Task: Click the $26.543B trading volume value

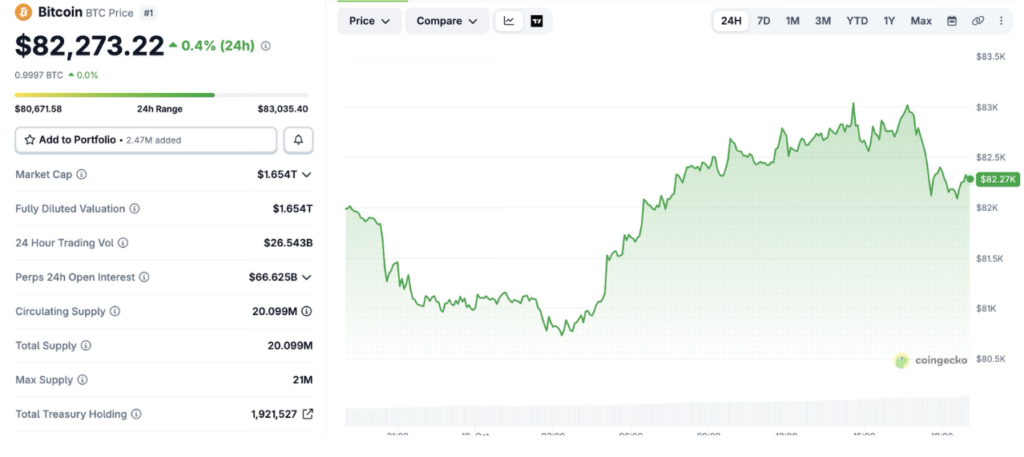Action: [x=288, y=243]
